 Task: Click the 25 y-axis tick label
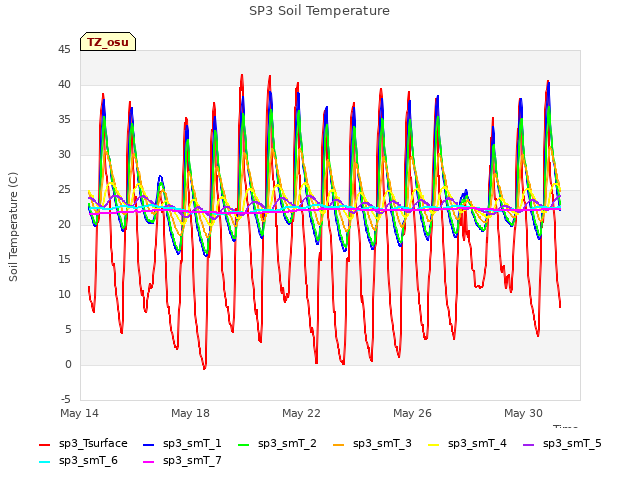coord(64,189)
